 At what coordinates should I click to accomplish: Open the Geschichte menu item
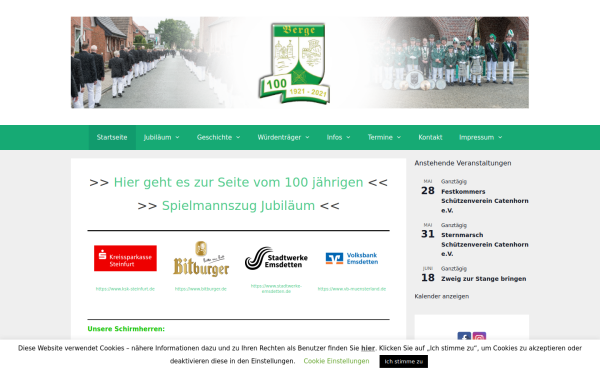(x=214, y=137)
